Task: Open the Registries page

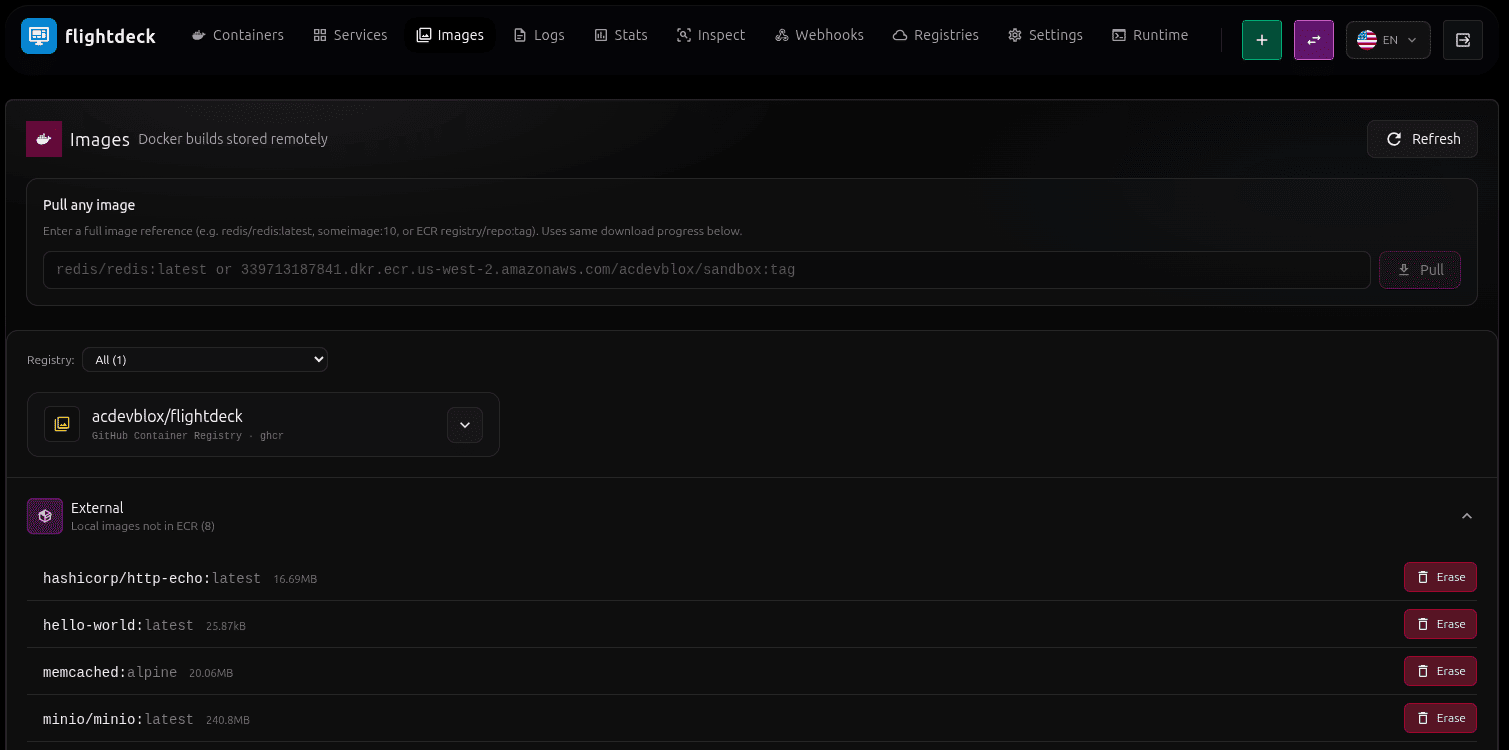Action: tap(936, 35)
